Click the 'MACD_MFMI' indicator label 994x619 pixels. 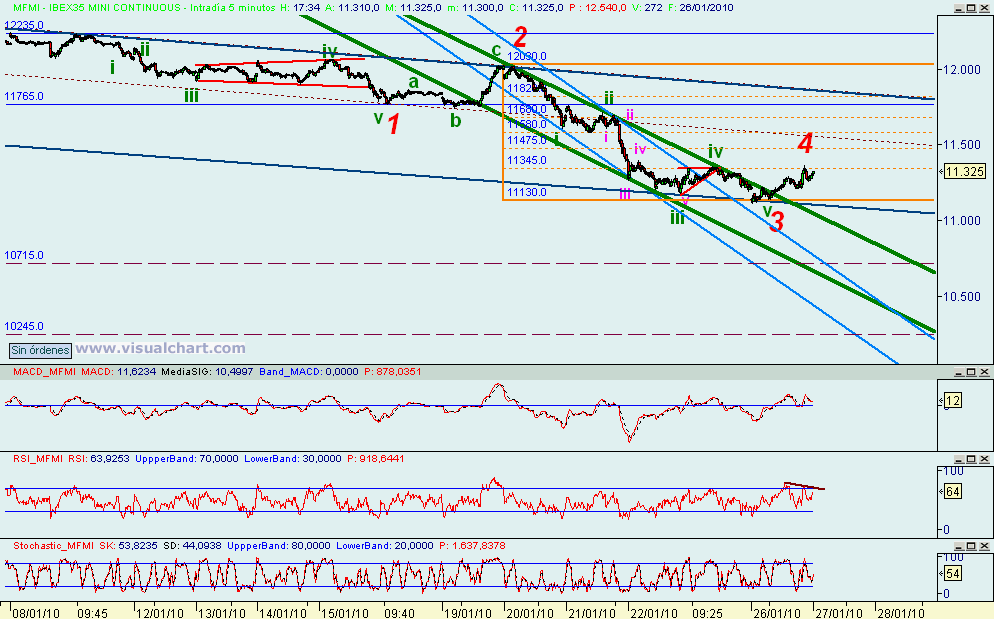point(44,372)
